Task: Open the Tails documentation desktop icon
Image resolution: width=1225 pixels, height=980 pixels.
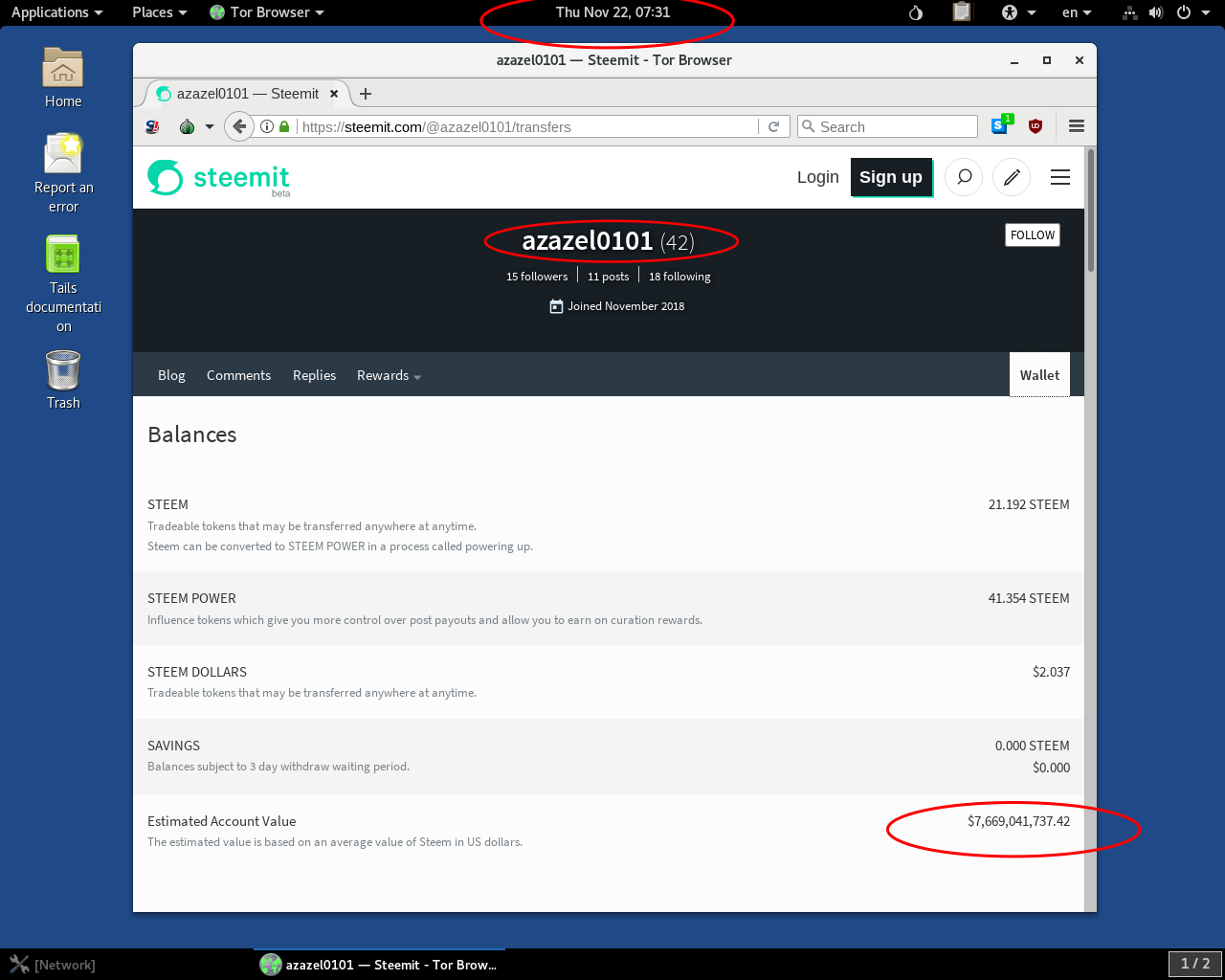Action: (x=63, y=283)
